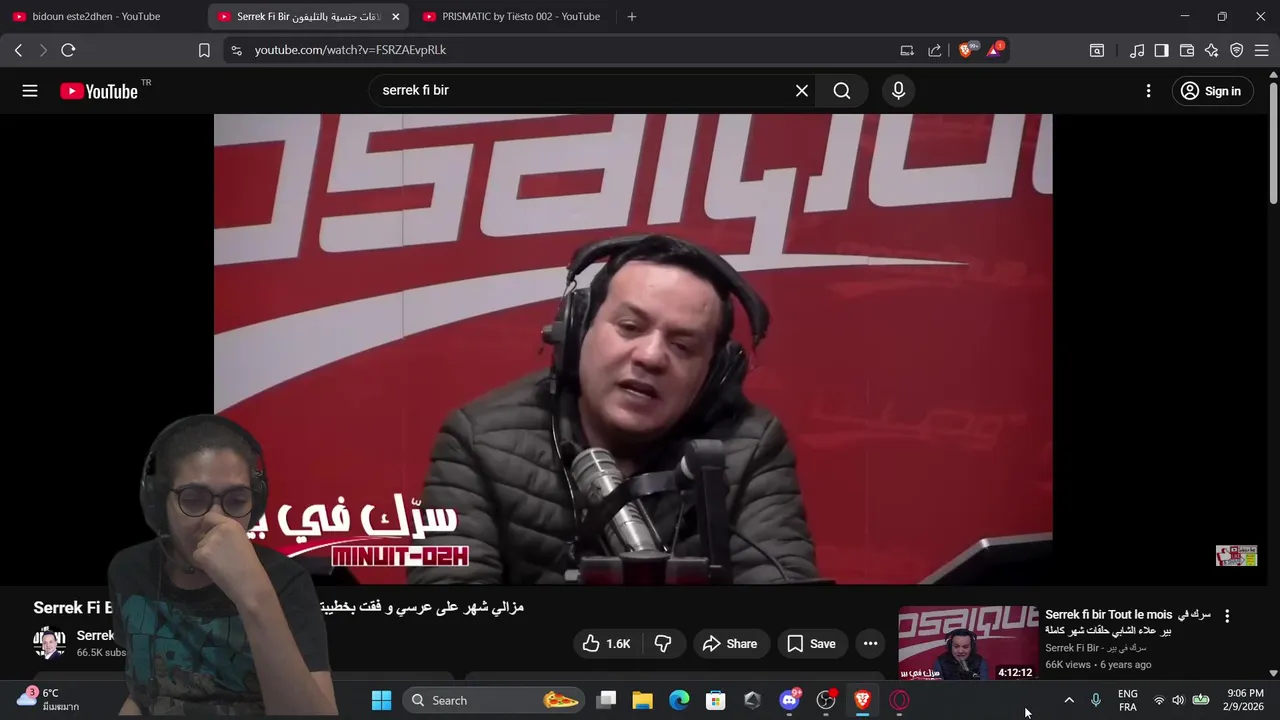
Task: Go forward in the browser
Action: [x=43, y=50]
